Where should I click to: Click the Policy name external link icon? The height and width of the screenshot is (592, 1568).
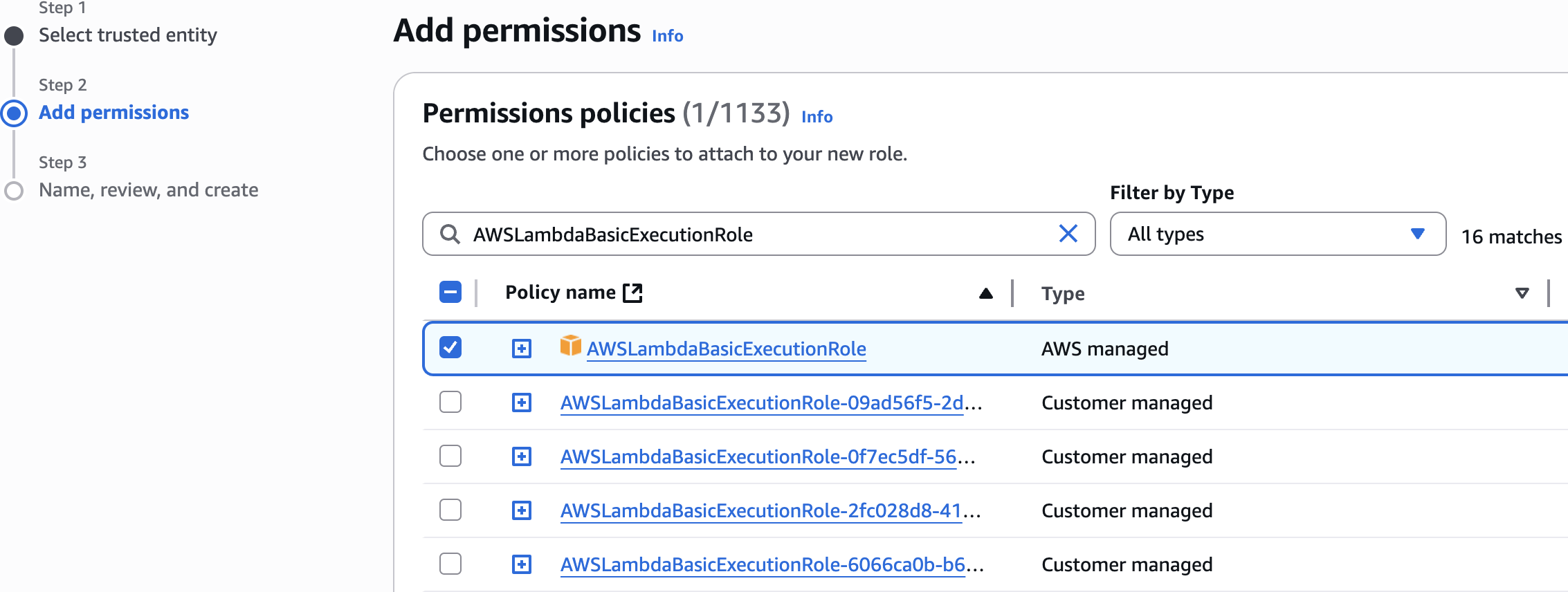click(632, 293)
